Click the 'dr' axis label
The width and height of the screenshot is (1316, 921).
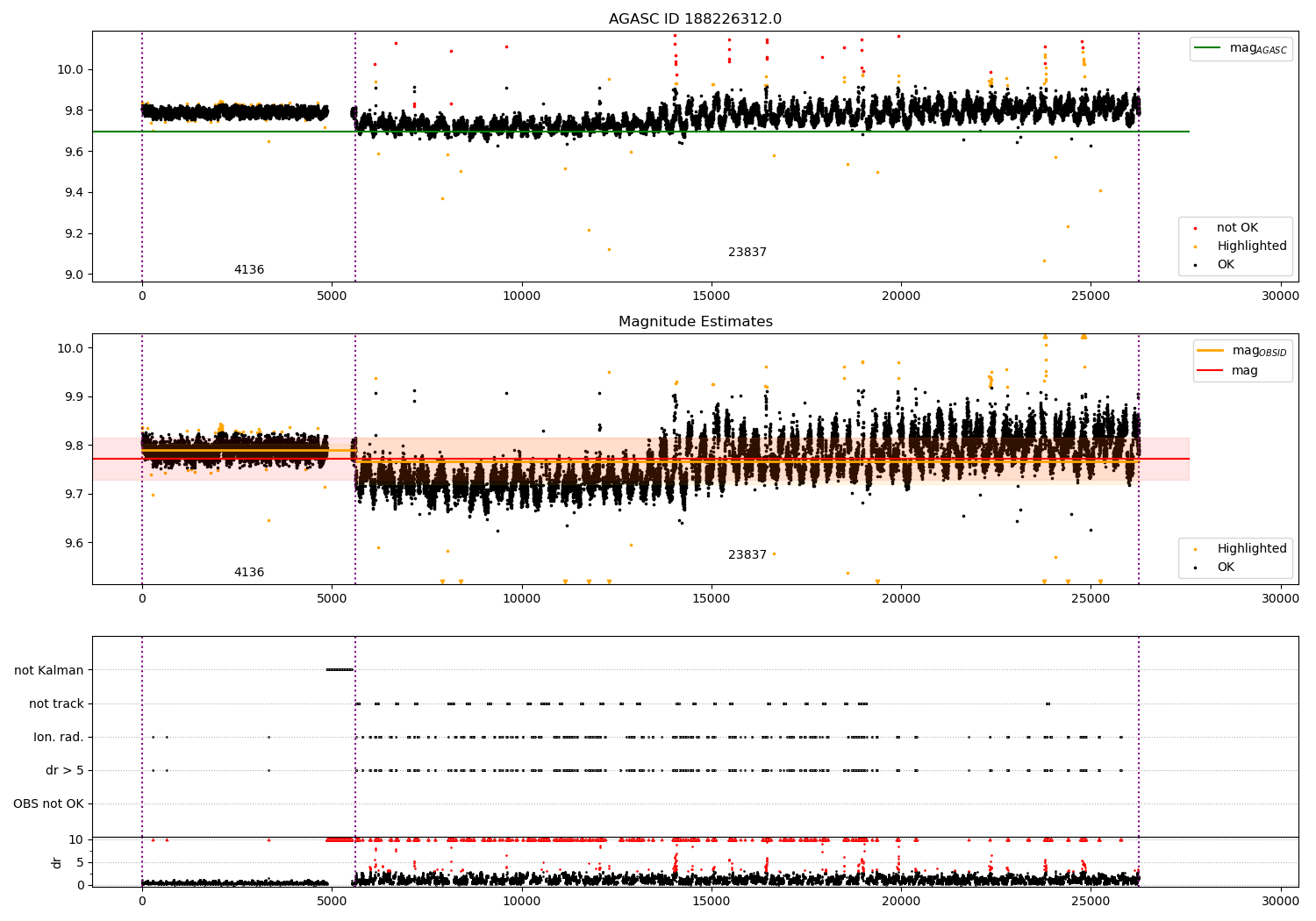[x=57, y=862]
